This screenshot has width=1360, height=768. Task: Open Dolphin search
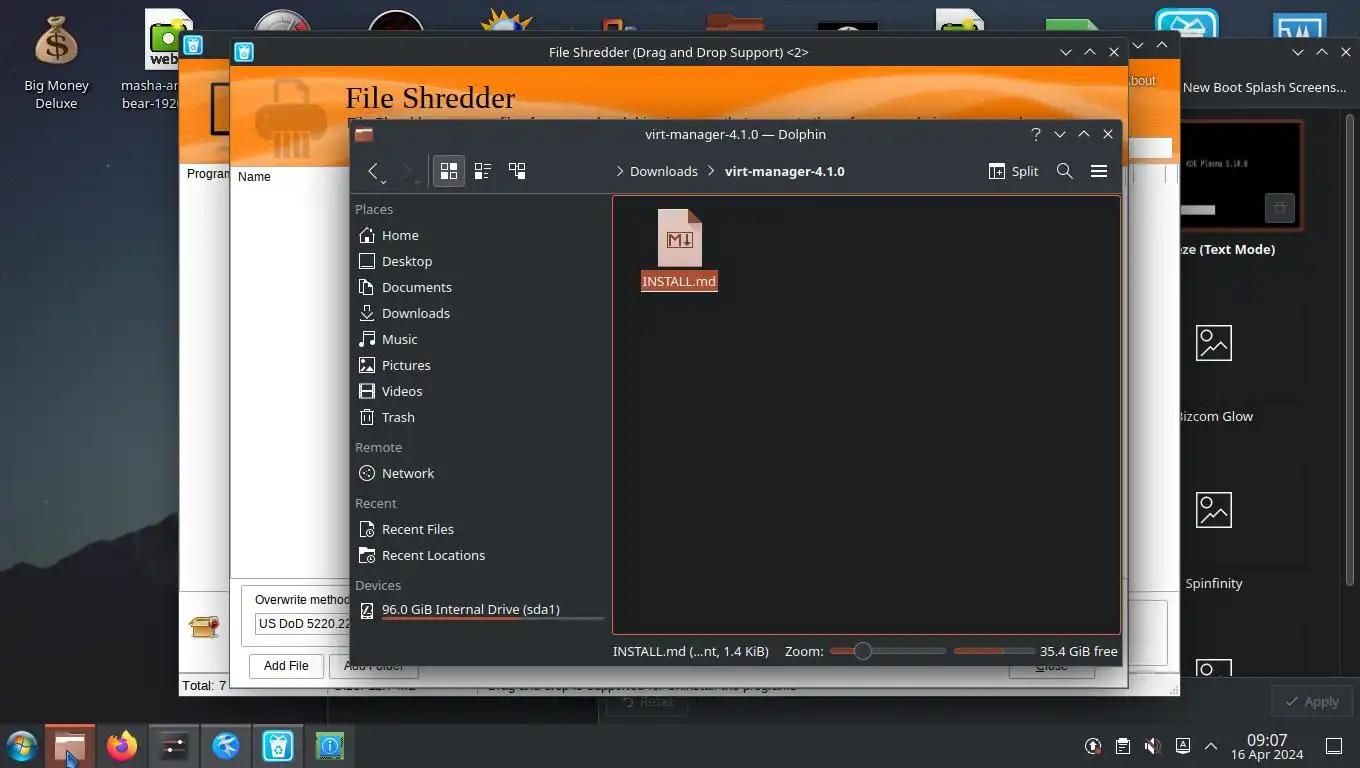pyautogui.click(x=1065, y=171)
